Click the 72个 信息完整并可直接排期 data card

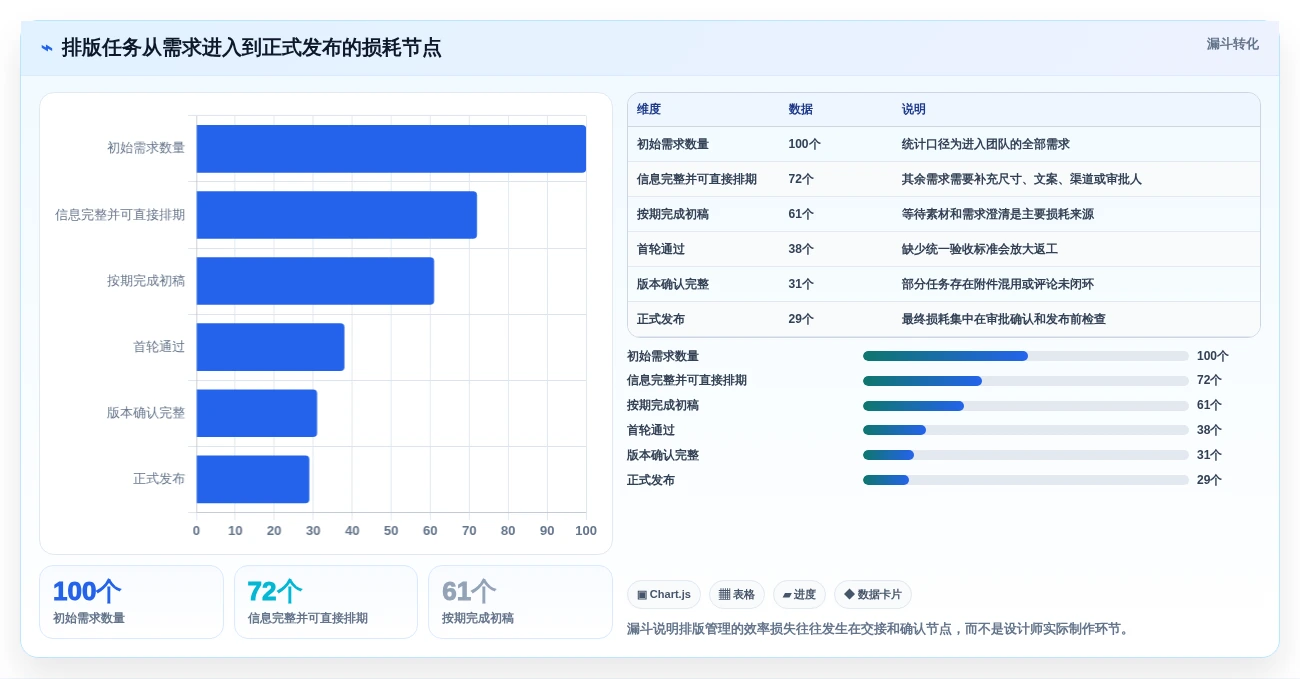[326, 602]
